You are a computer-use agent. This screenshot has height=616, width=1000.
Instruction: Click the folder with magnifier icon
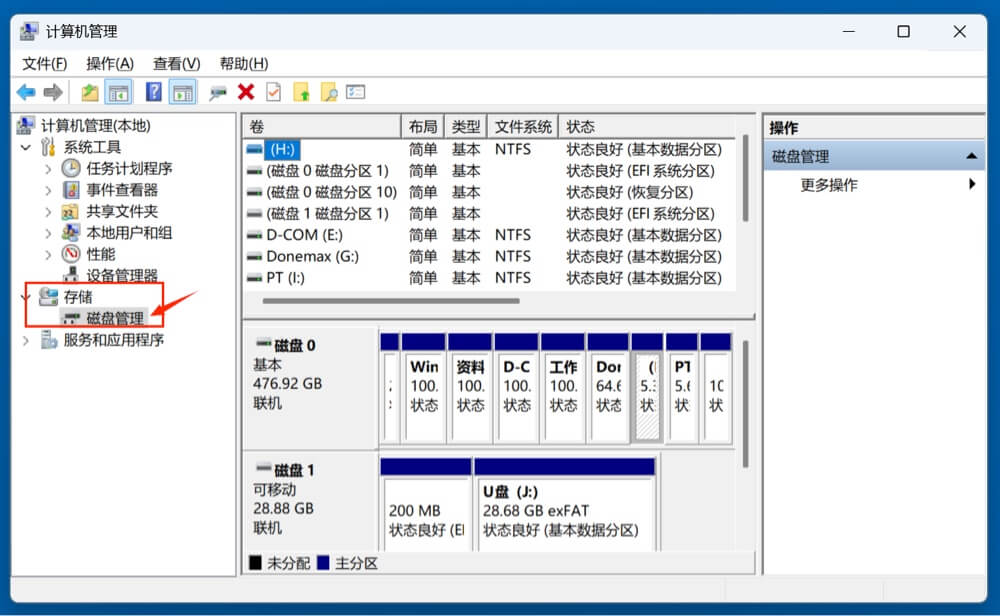[x=328, y=93]
